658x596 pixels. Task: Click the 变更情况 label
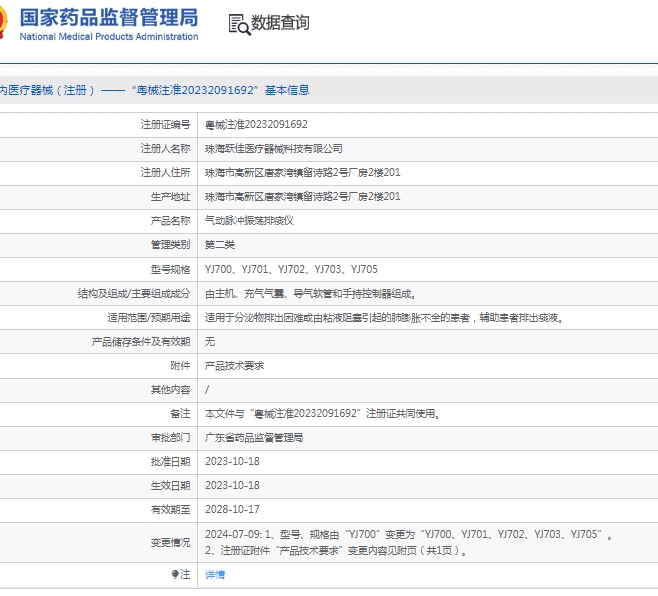point(170,542)
